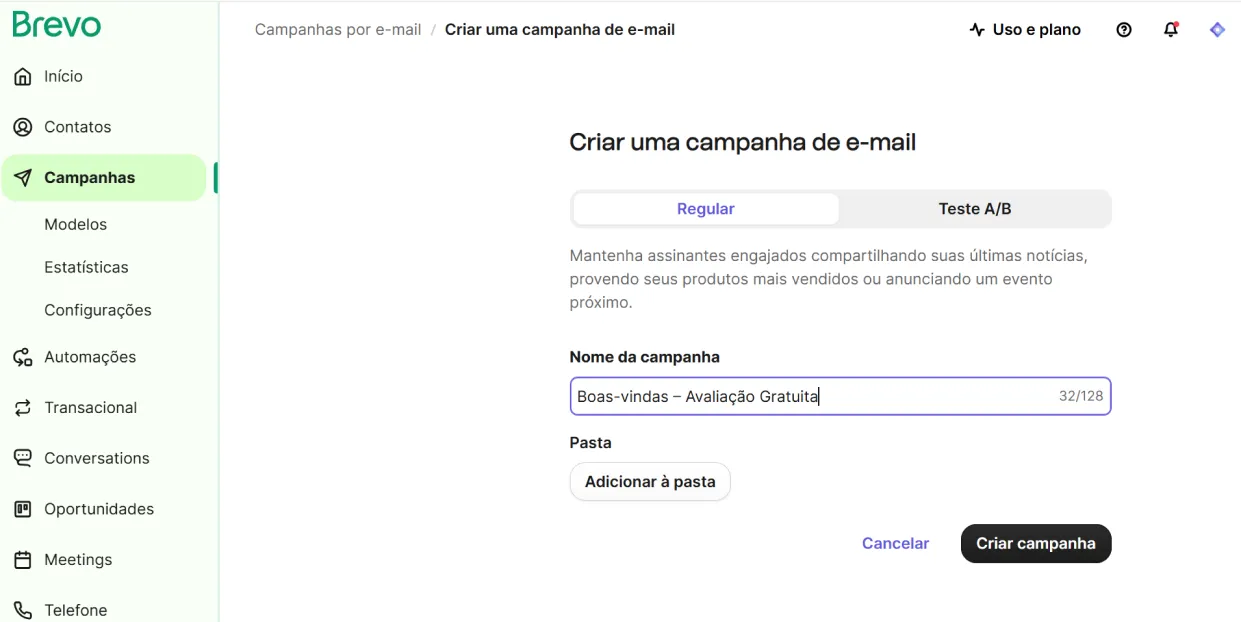This screenshot has width=1241, height=622.
Task: Click the Oportunidades board icon
Action: point(23,509)
